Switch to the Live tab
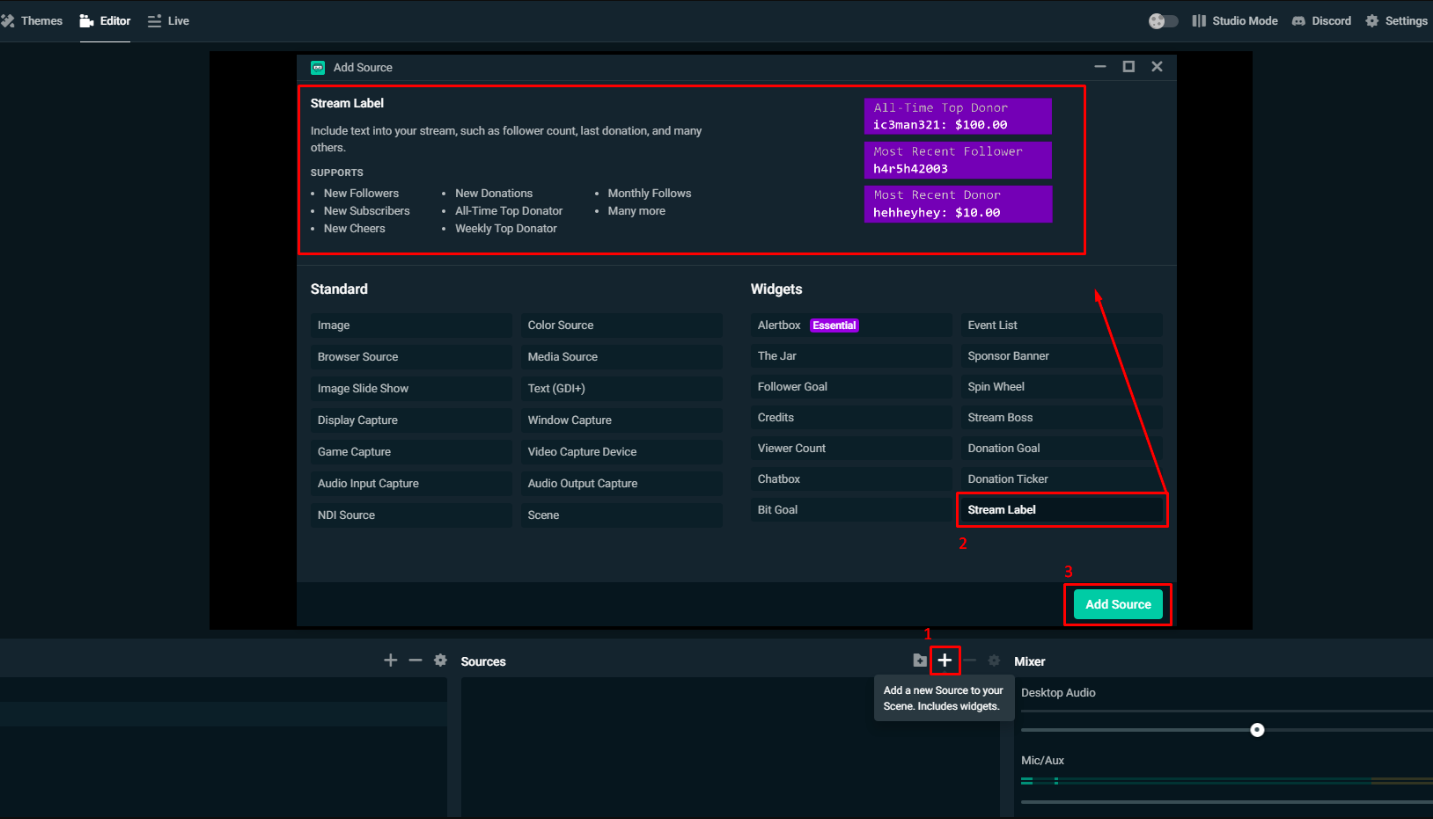 (168, 21)
